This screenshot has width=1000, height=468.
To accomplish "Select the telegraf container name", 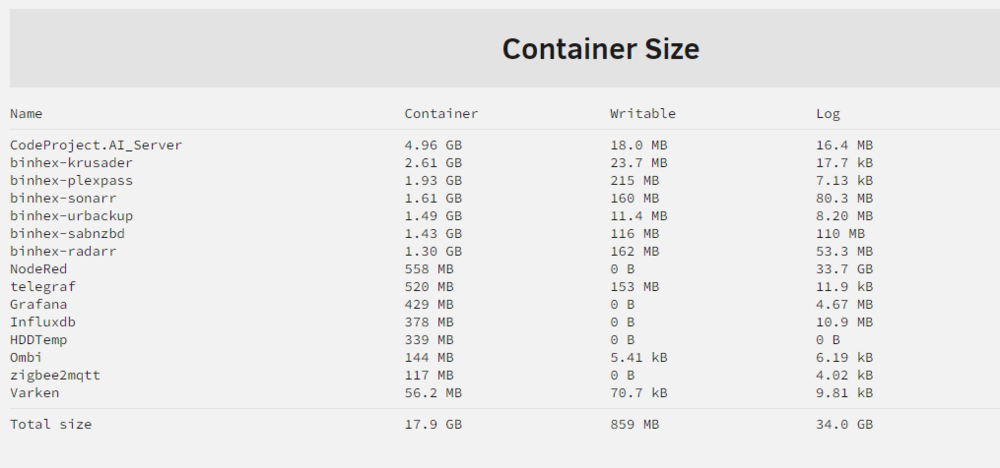I will click(x=43, y=287).
